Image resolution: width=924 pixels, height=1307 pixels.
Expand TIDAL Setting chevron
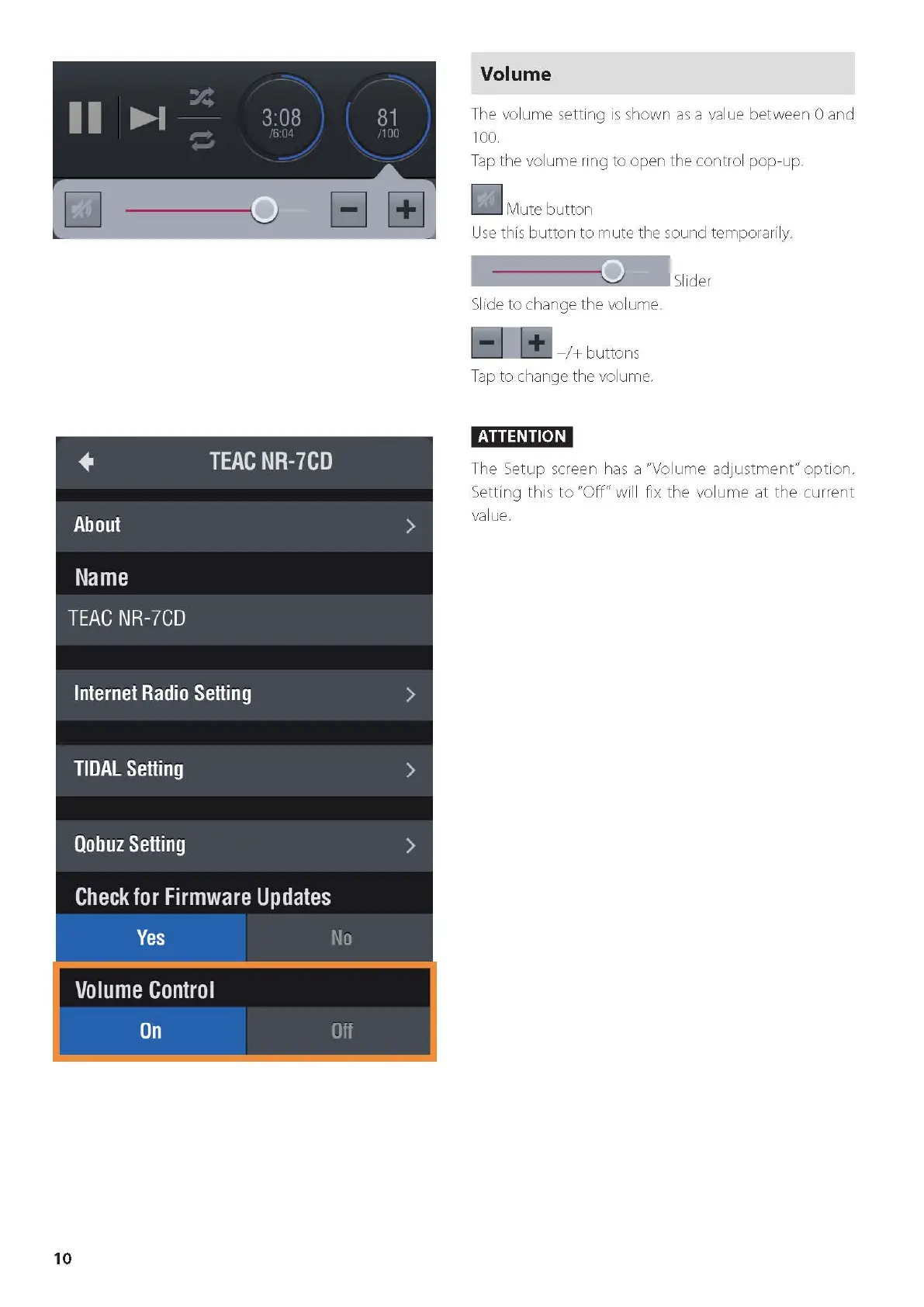coord(410,770)
